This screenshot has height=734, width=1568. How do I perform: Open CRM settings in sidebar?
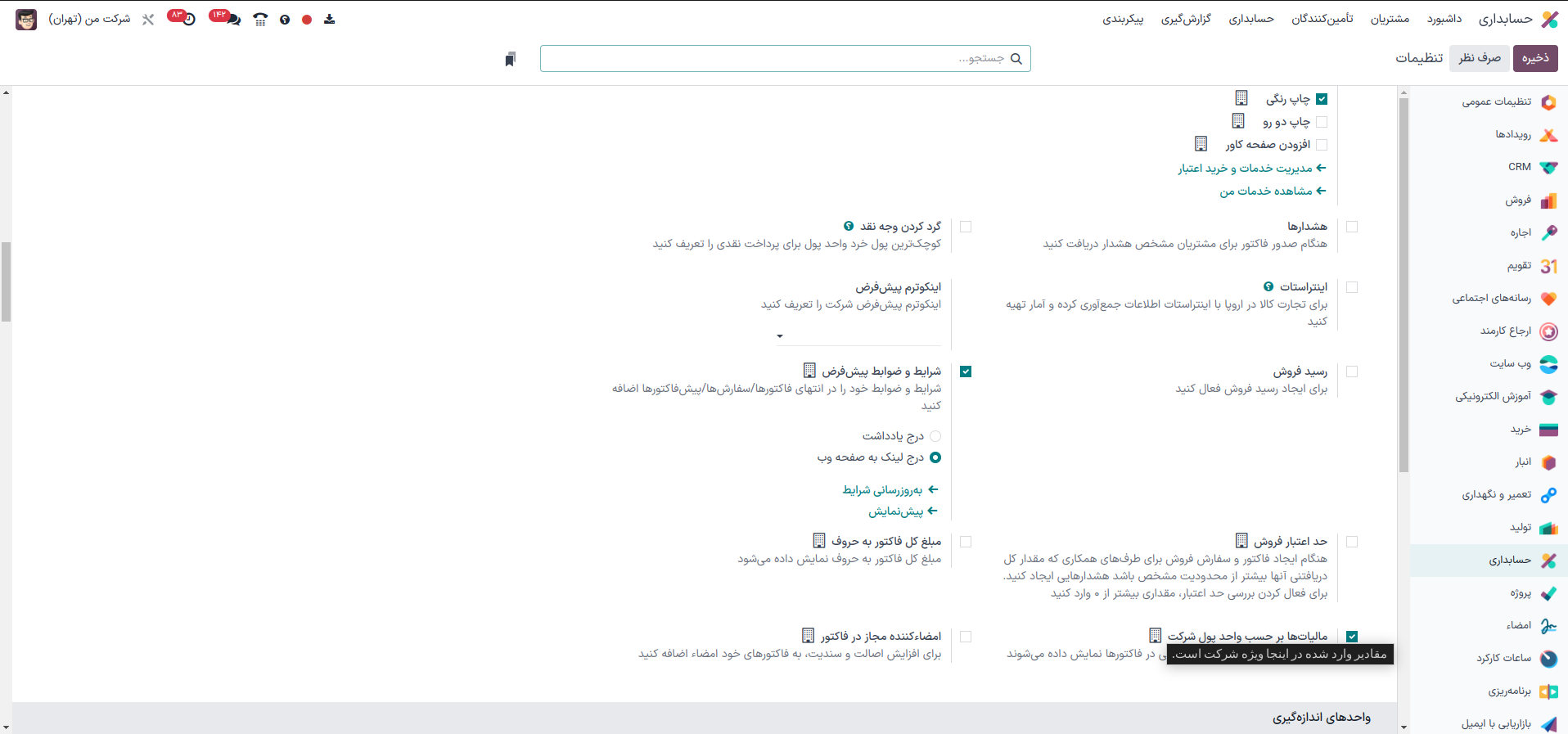(x=1519, y=167)
